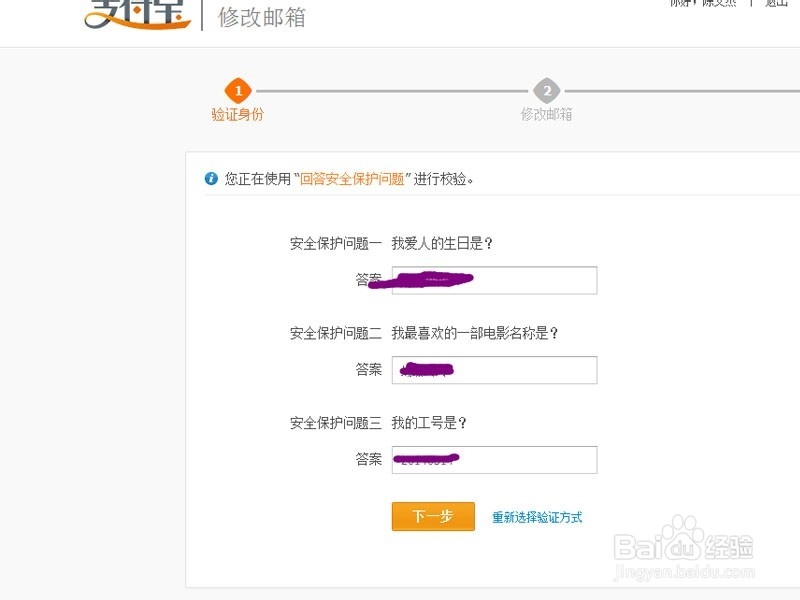Select the 验证身份 step label
This screenshot has width=800, height=600.
pos(238,114)
